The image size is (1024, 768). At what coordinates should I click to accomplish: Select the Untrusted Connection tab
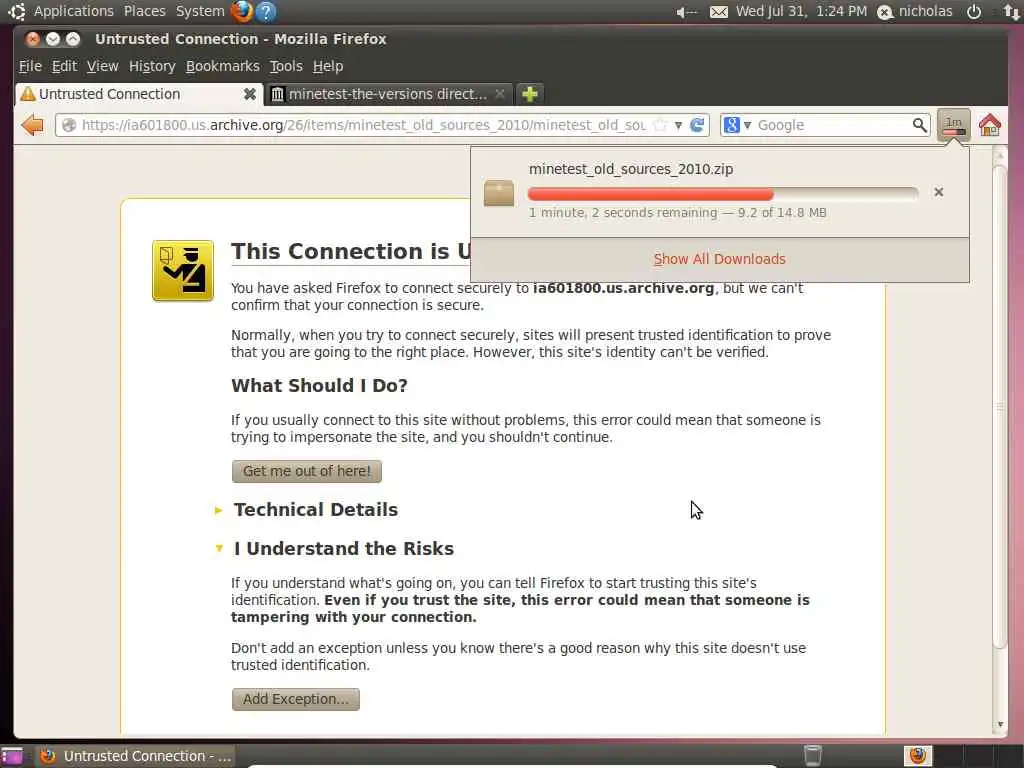(x=138, y=94)
